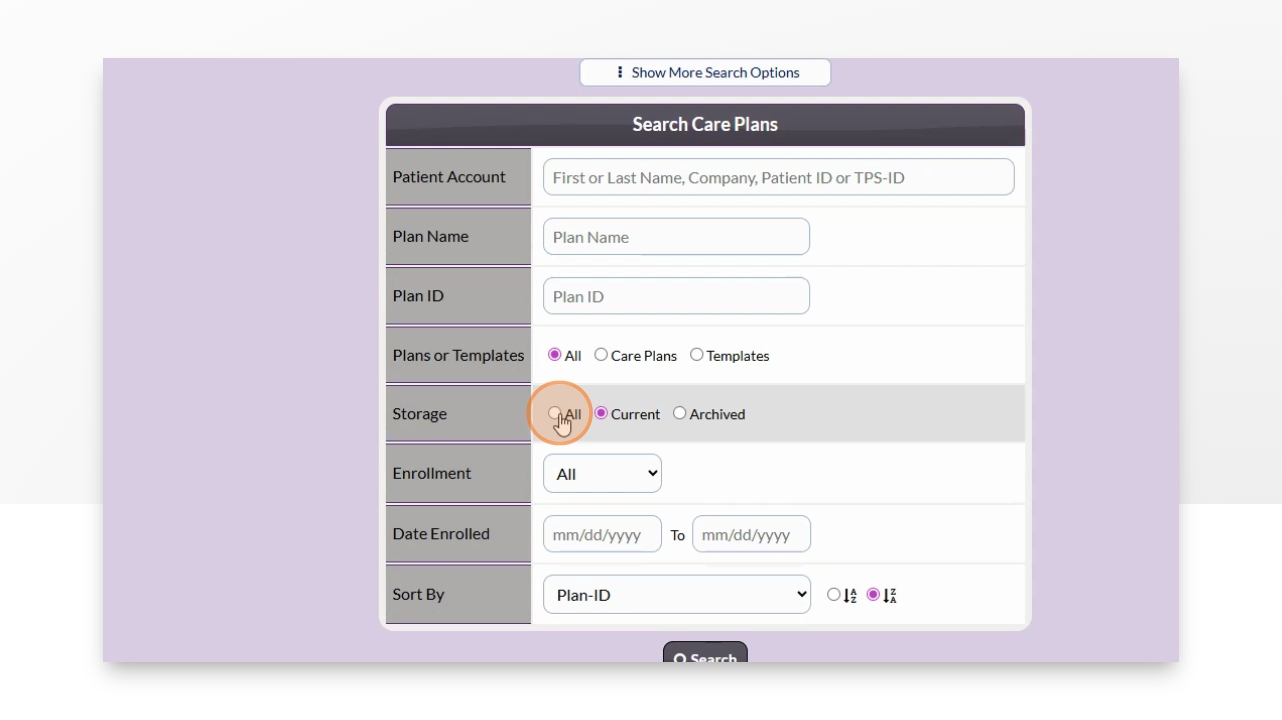Image resolution: width=1282 pixels, height=720 pixels.
Task: Choose Current storage radio button
Action: [601, 413]
